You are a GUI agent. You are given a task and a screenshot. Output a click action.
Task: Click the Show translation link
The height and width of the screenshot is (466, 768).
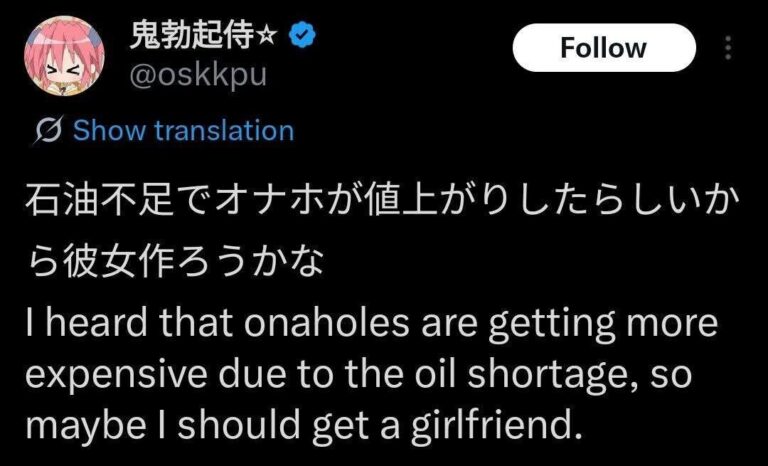183,131
